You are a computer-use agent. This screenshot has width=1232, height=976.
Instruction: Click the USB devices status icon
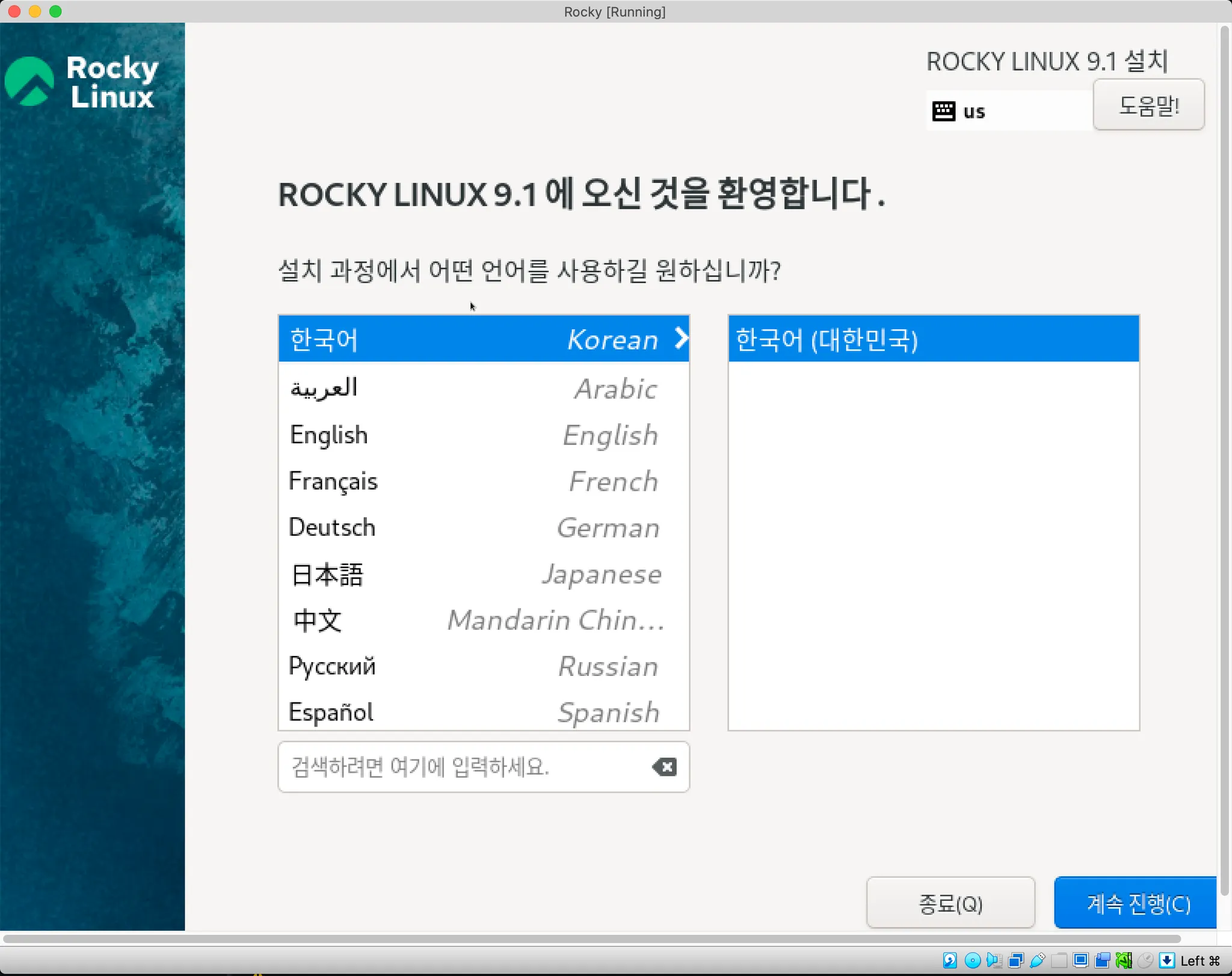click(1038, 960)
